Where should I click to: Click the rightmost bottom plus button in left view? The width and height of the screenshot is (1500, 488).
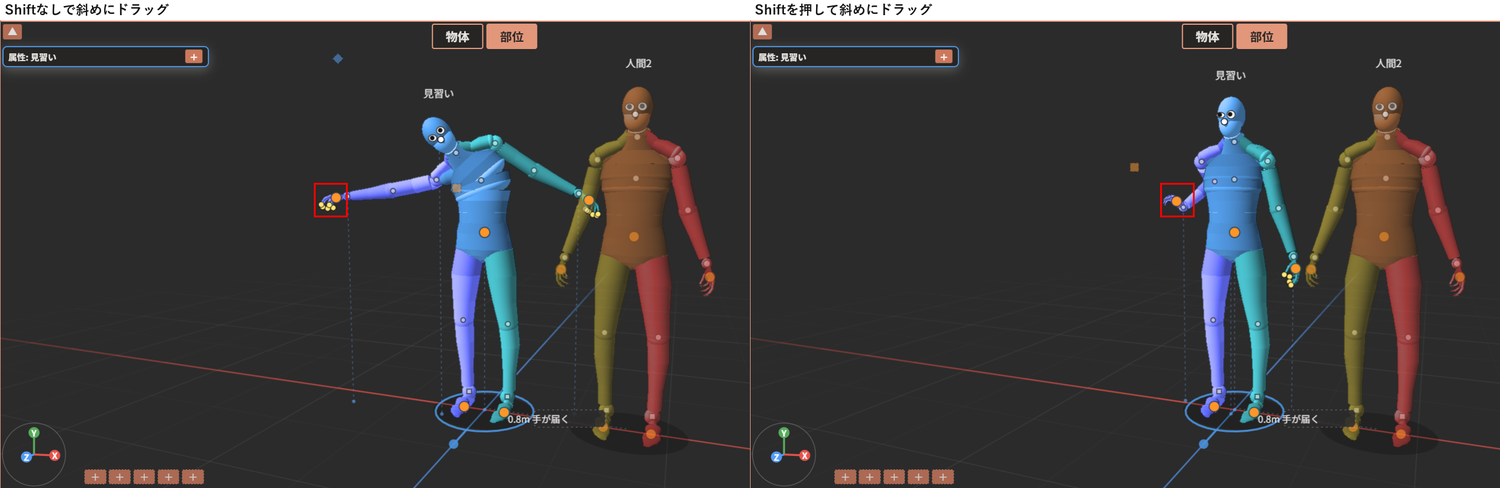[193, 477]
